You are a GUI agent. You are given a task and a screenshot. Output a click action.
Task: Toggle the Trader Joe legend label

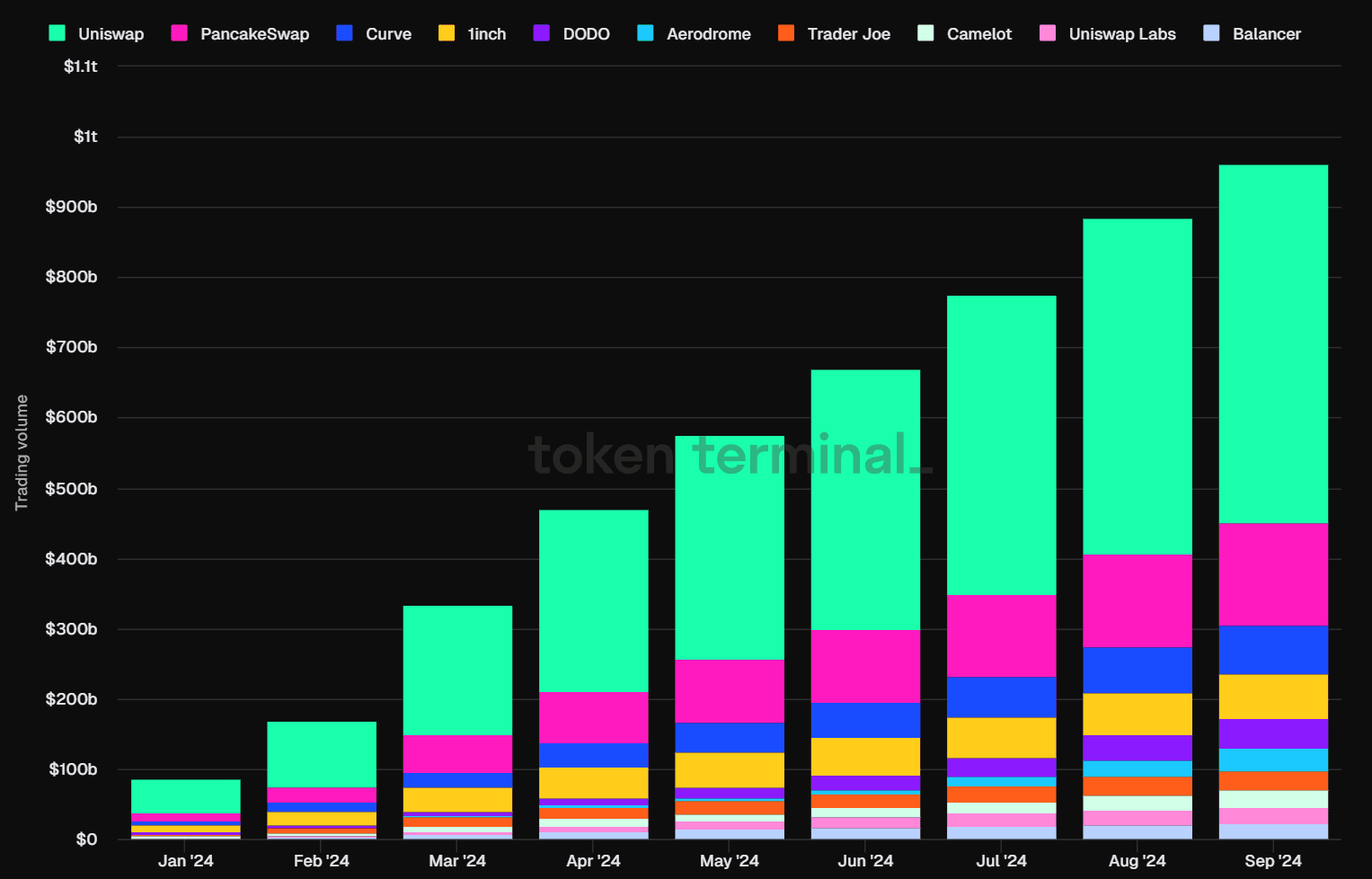[849, 34]
